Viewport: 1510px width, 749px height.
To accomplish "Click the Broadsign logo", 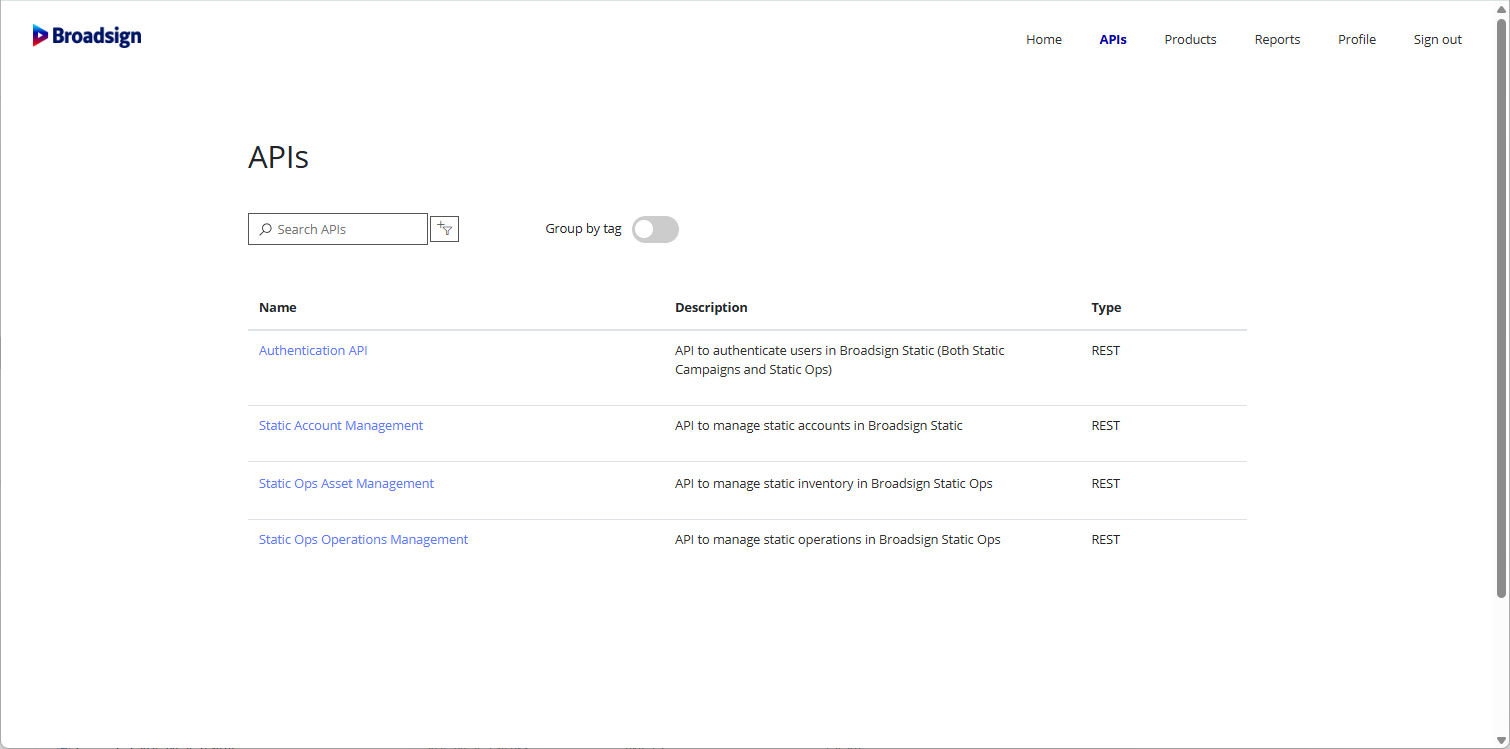I will pyautogui.click(x=87, y=36).
